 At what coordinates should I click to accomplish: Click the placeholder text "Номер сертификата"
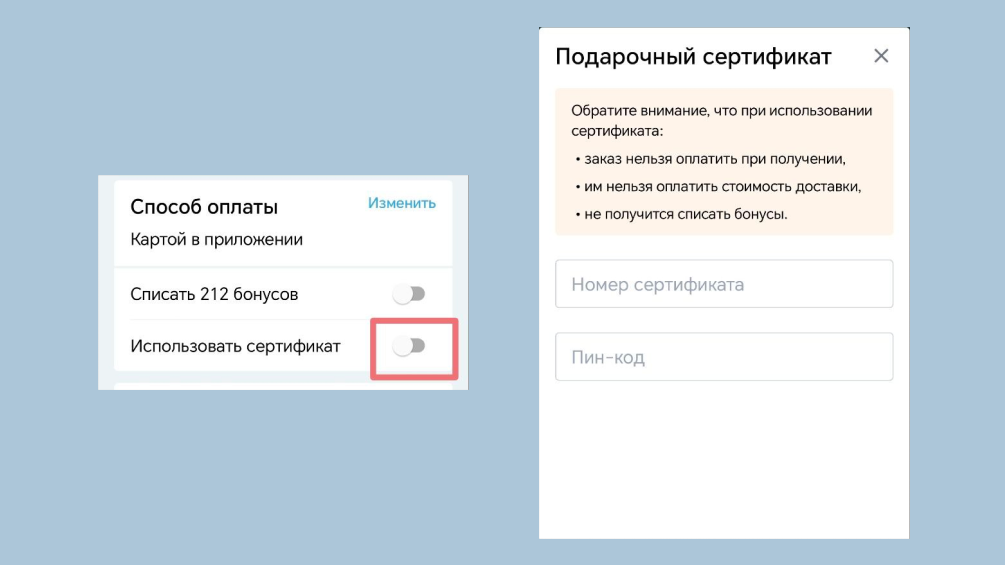point(657,285)
